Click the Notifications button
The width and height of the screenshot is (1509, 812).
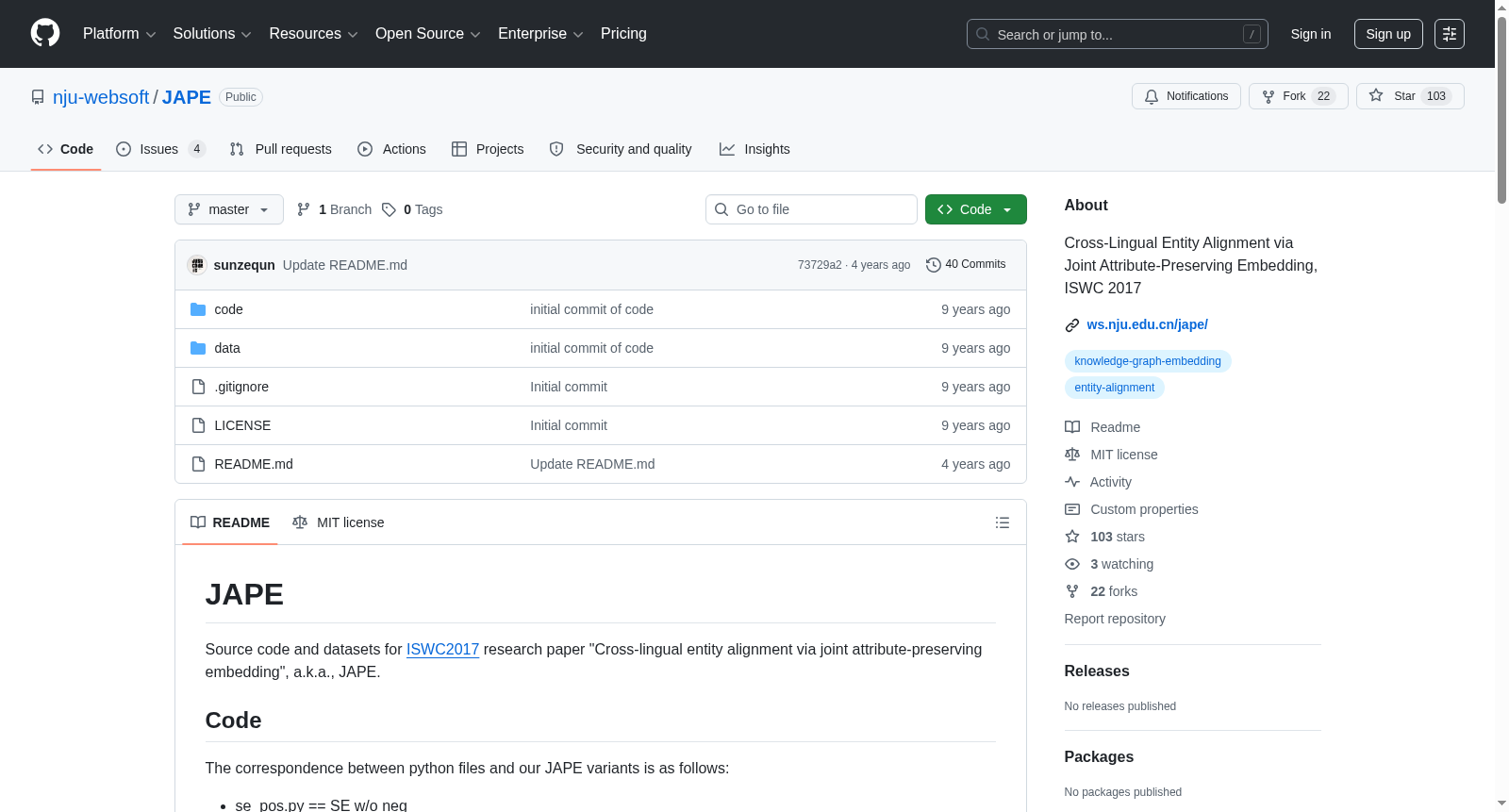tap(1186, 96)
